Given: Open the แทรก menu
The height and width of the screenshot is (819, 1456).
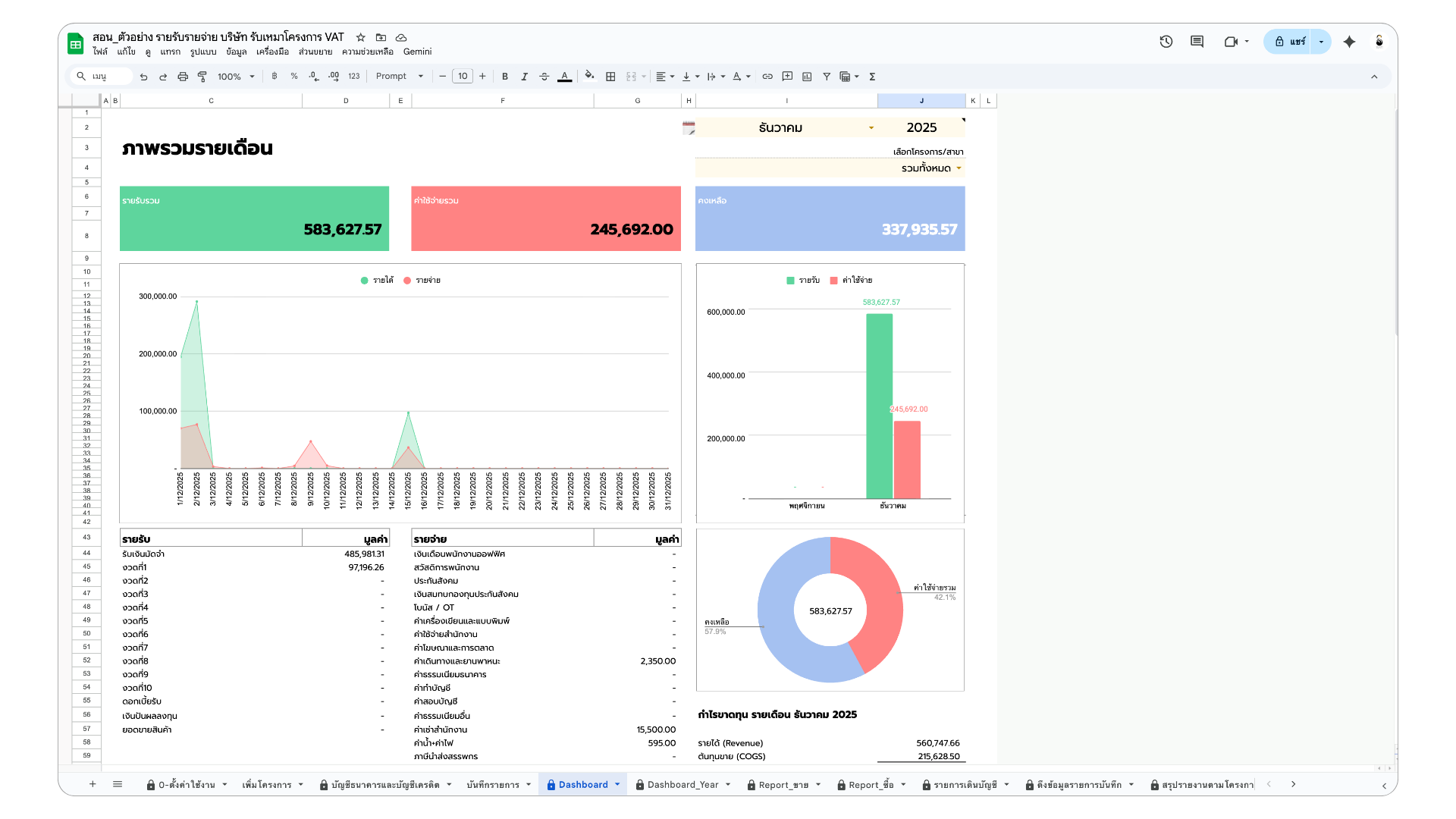Looking at the screenshot, I should pyautogui.click(x=170, y=52).
